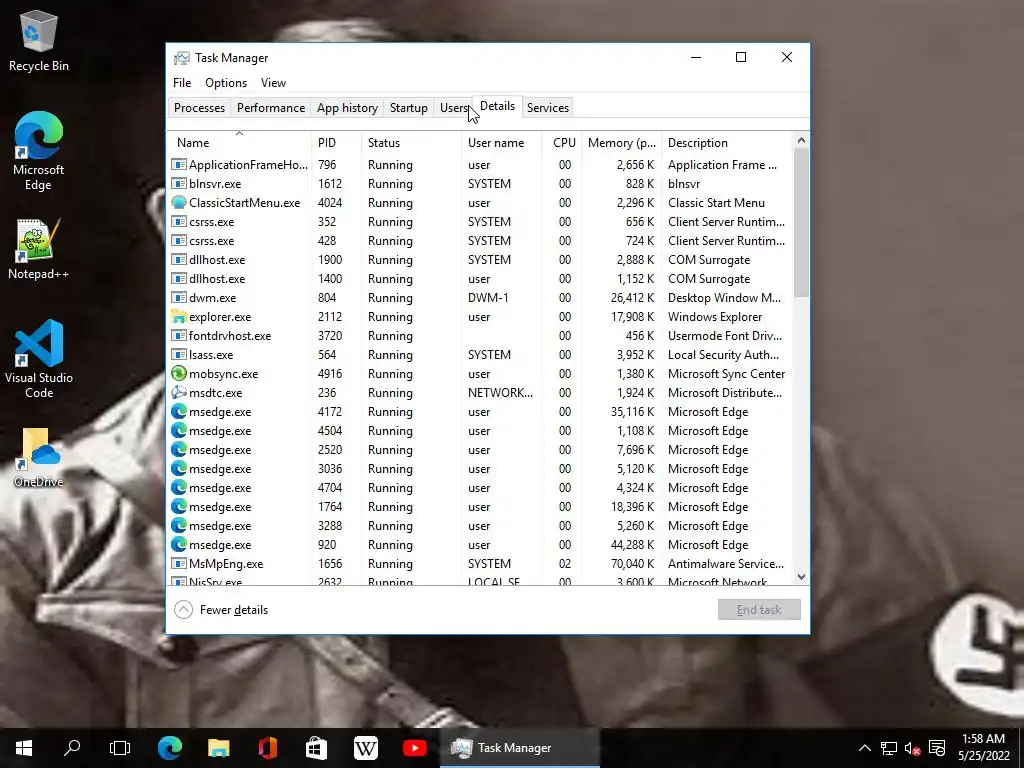This screenshot has width=1024, height=768.
Task: Select the ApplicationFrameHo... process row
Action: 480,165
